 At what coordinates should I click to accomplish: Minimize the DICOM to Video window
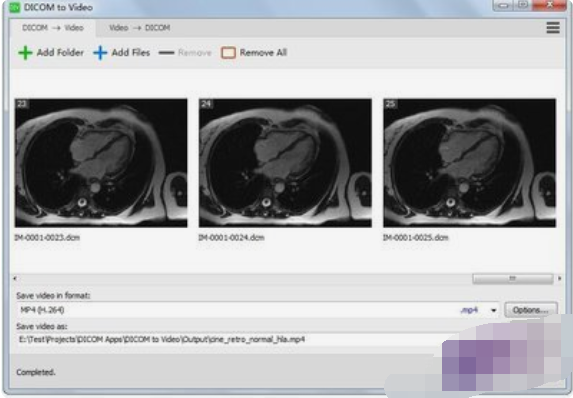coord(503,5)
